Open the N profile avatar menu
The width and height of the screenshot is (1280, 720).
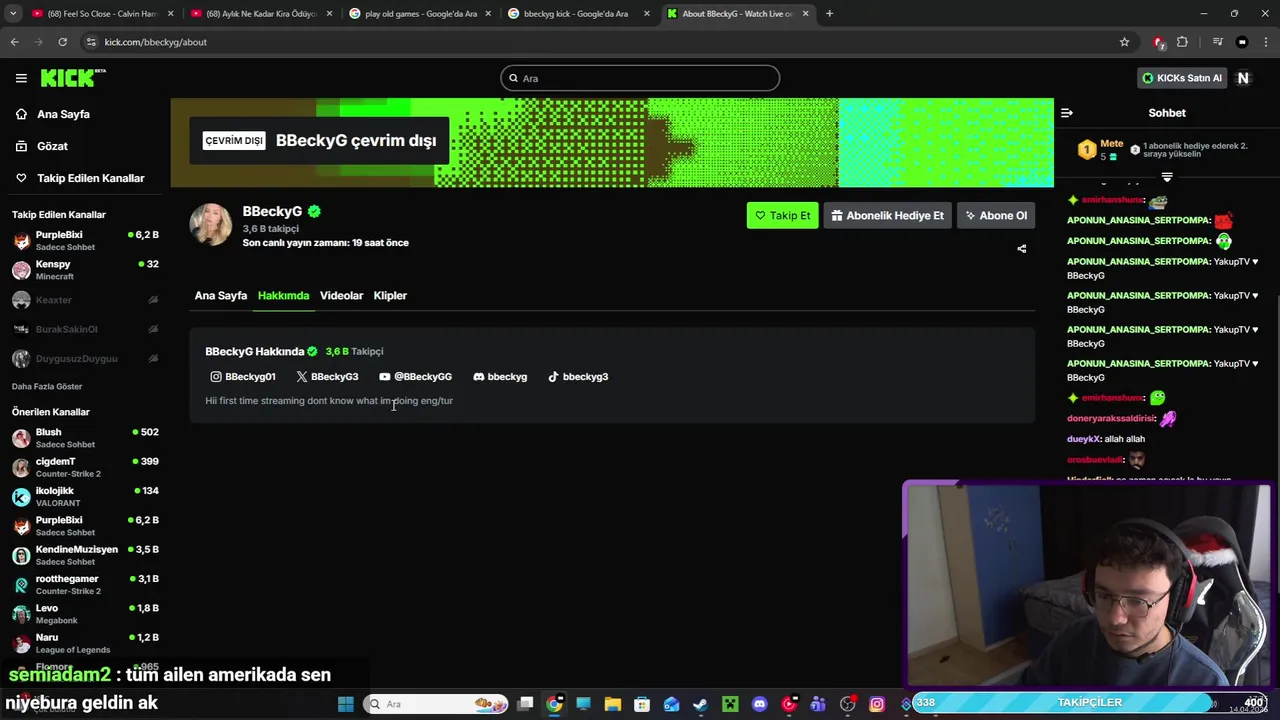click(x=1243, y=78)
